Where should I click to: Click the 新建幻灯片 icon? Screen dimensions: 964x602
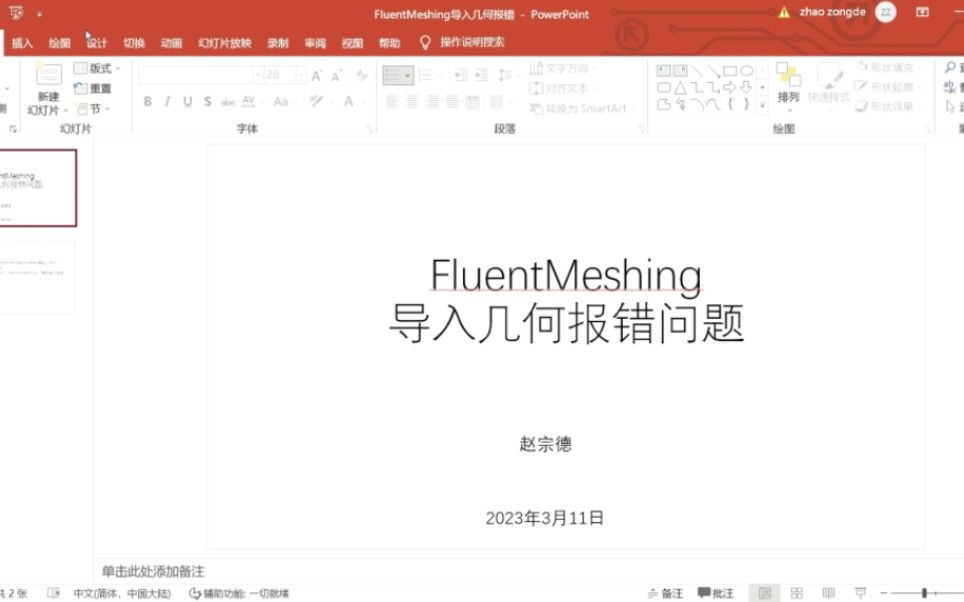pos(49,75)
